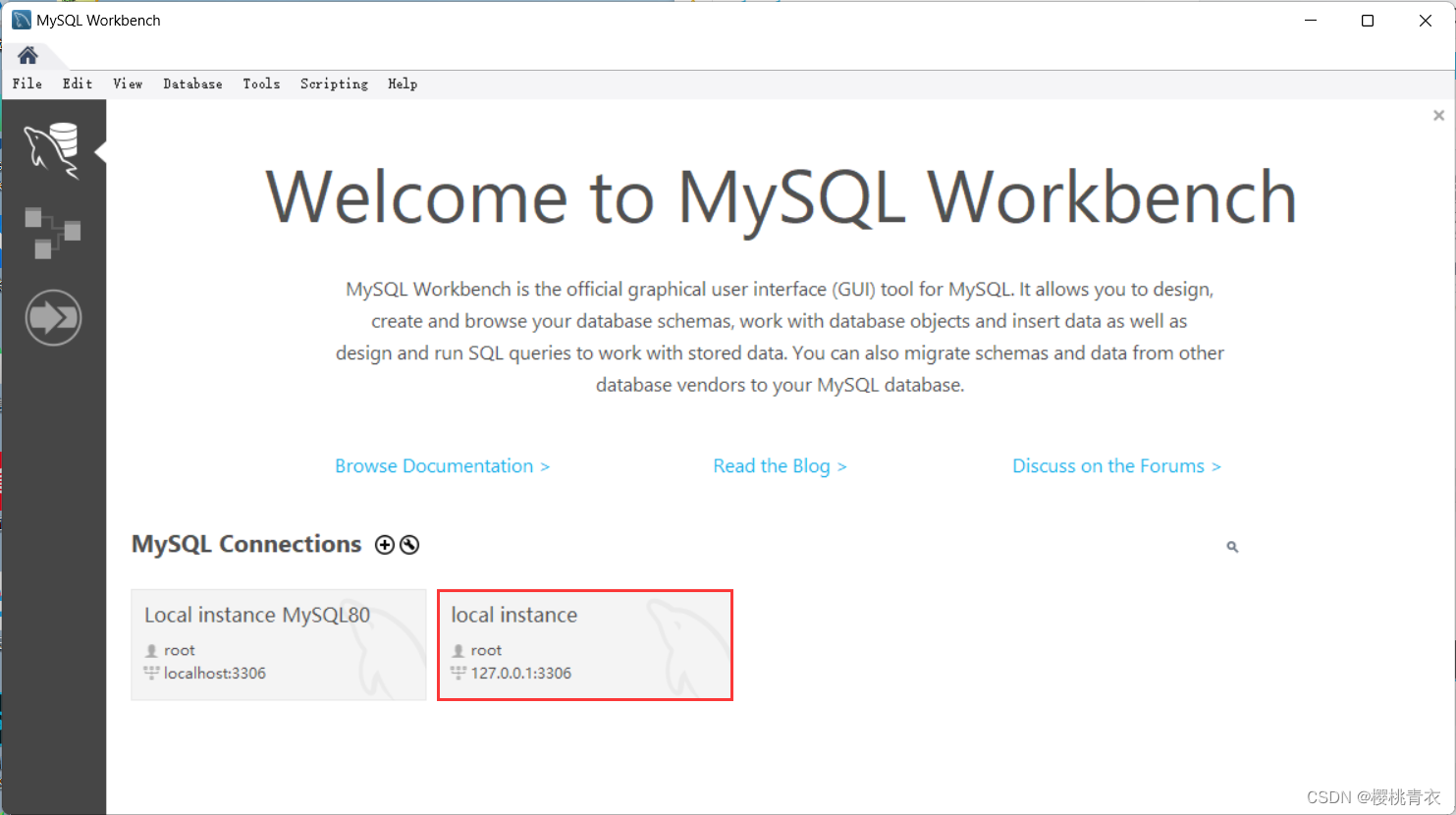This screenshot has width=1456, height=815.
Task: Open Manage Connections wrench icon
Action: [409, 545]
